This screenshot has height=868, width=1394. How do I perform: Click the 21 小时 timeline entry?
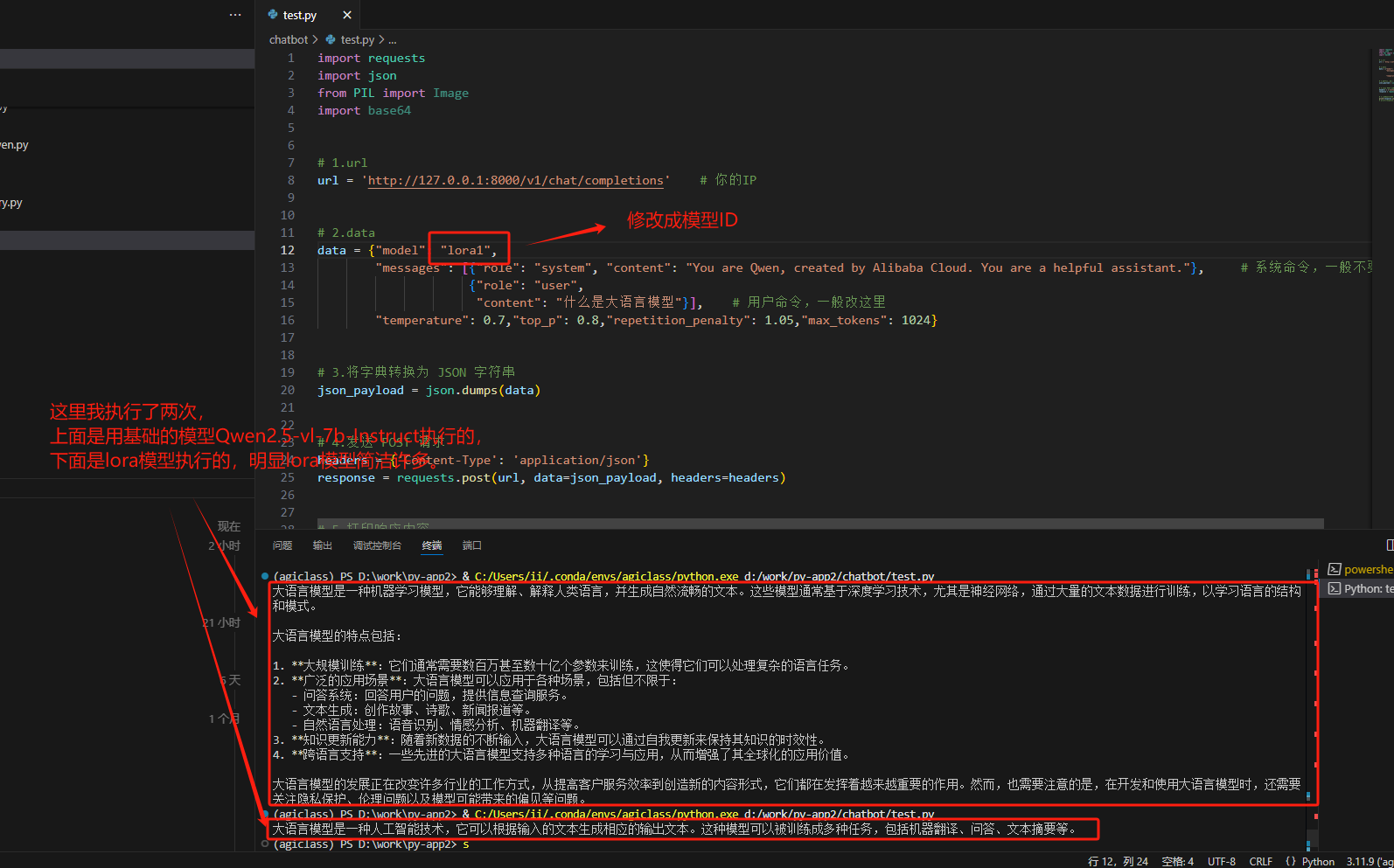point(221,622)
